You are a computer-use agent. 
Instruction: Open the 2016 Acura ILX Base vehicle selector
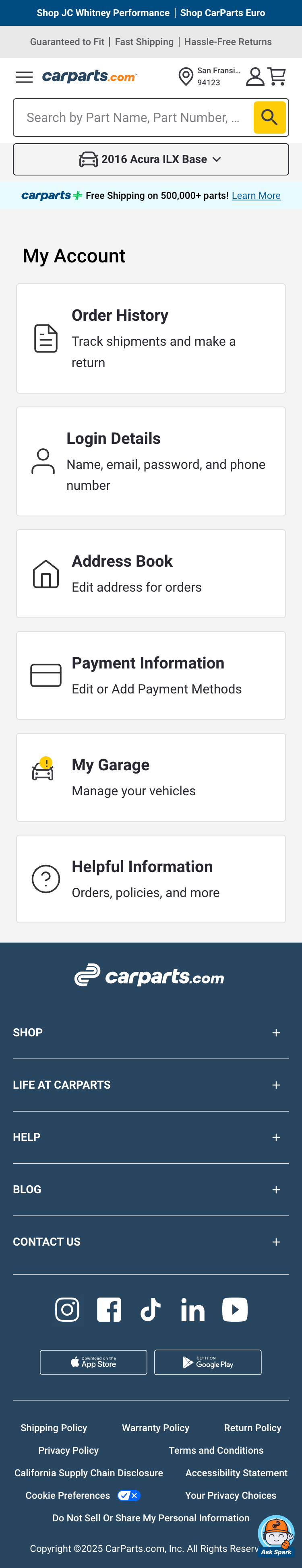(x=150, y=159)
